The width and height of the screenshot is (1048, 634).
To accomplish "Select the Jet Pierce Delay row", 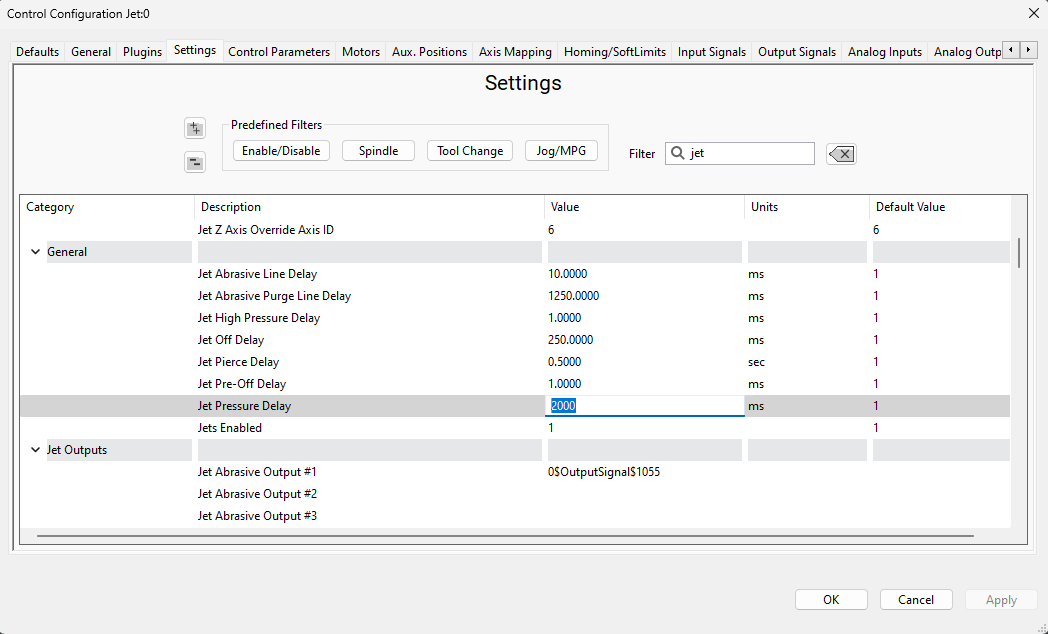I will pos(238,362).
